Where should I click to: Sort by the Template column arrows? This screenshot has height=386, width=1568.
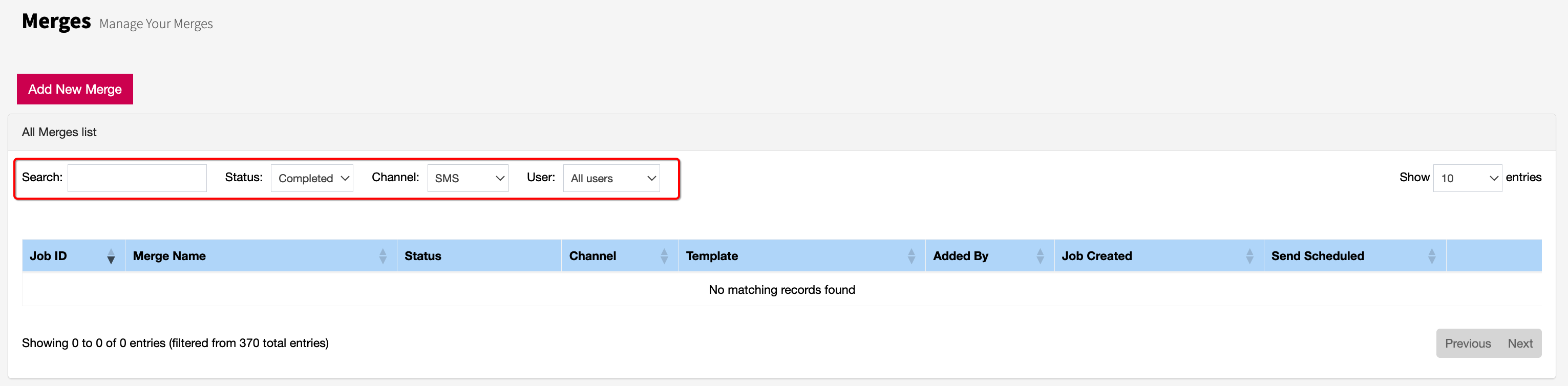pyautogui.click(x=911, y=255)
